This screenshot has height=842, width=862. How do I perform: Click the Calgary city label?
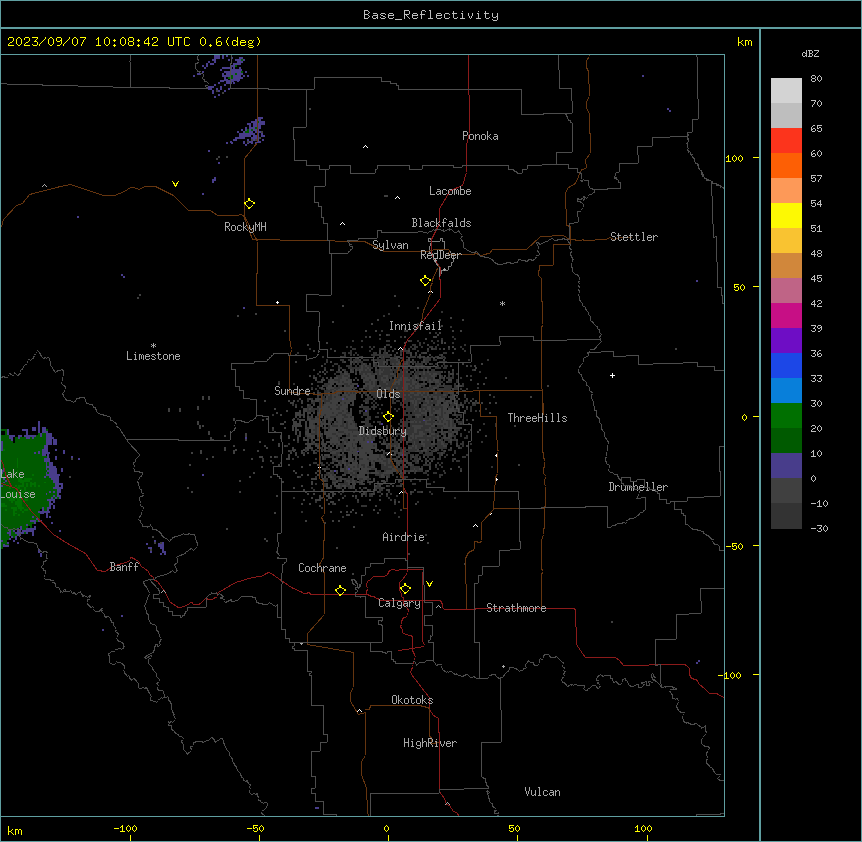[x=399, y=603]
